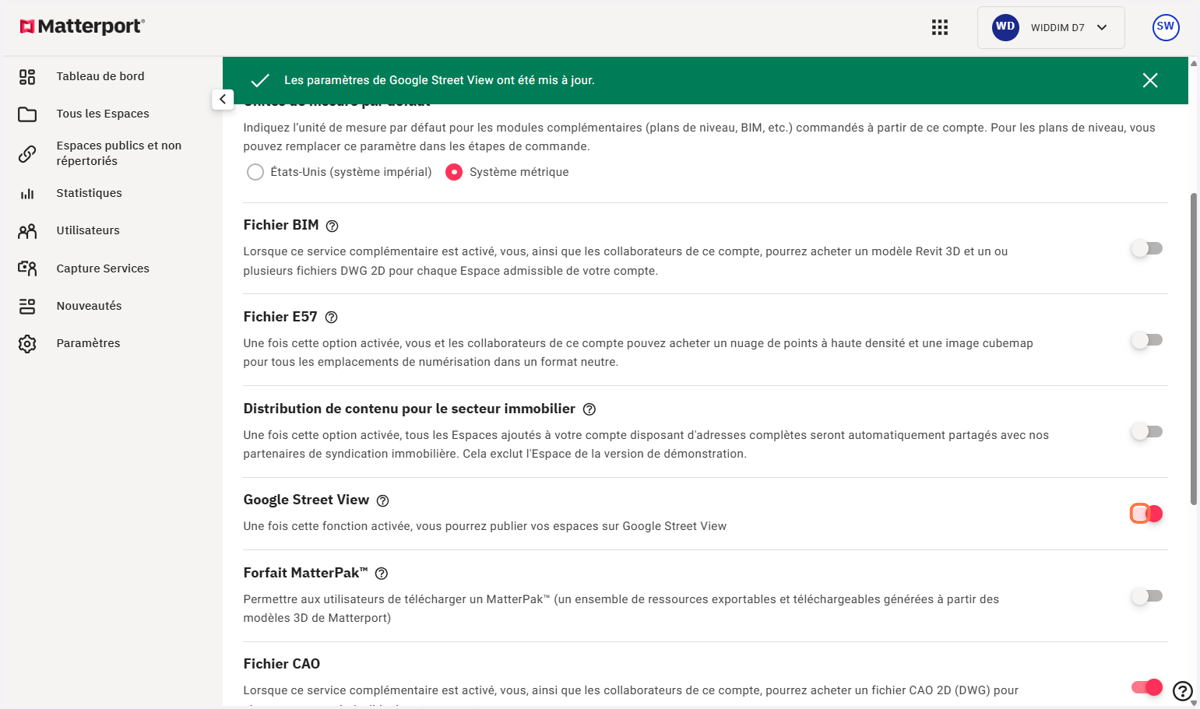Click the page vertical scrollbar
This screenshot has height=709, width=1200.
[1193, 350]
